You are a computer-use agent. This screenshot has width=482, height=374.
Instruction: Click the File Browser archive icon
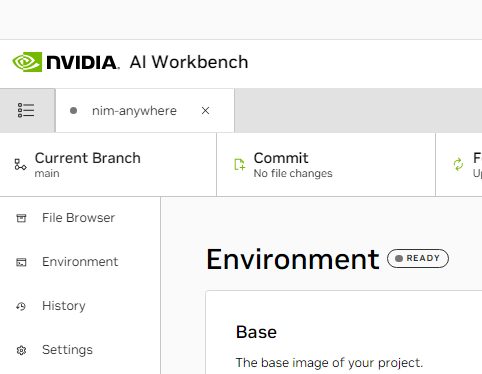click(21, 218)
